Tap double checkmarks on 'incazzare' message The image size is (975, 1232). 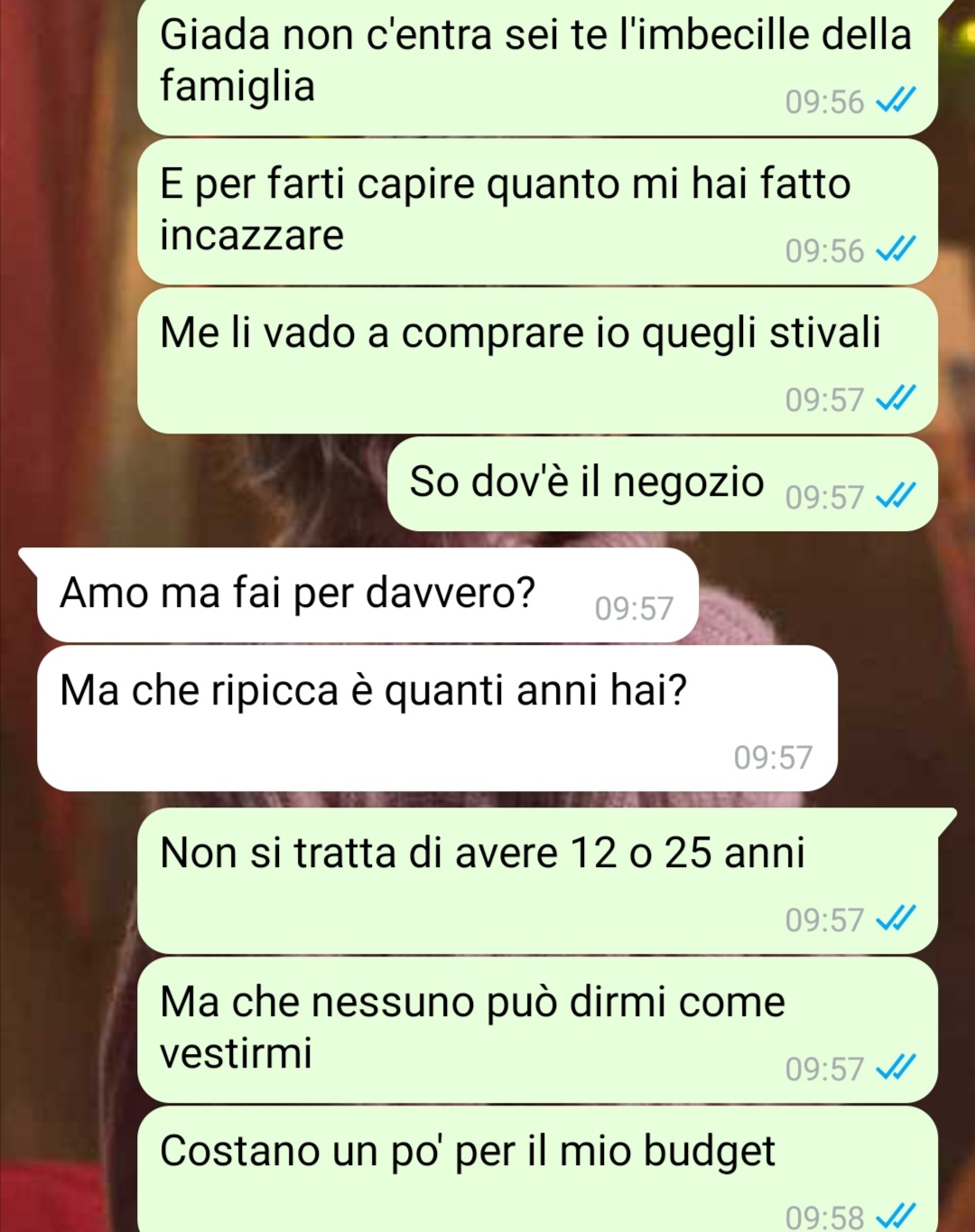click(x=896, y=249)
